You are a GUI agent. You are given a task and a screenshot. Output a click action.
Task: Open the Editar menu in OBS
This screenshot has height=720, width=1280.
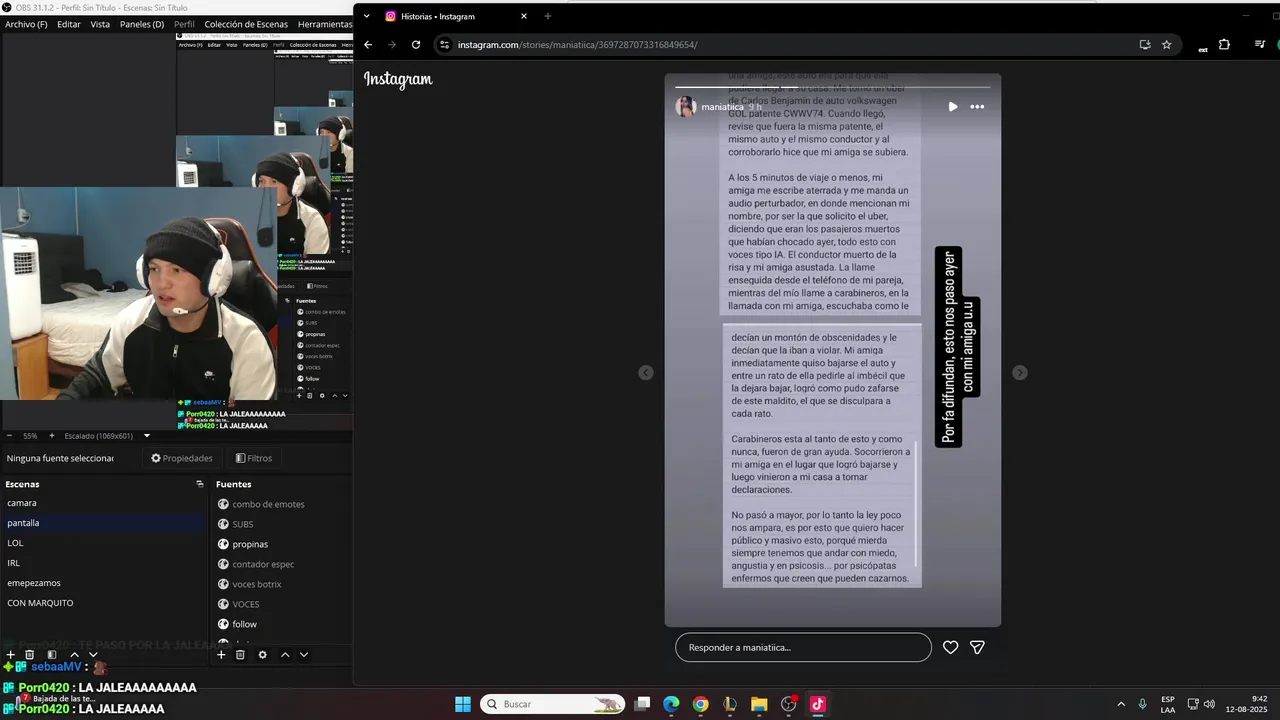(x=69, y=24)
